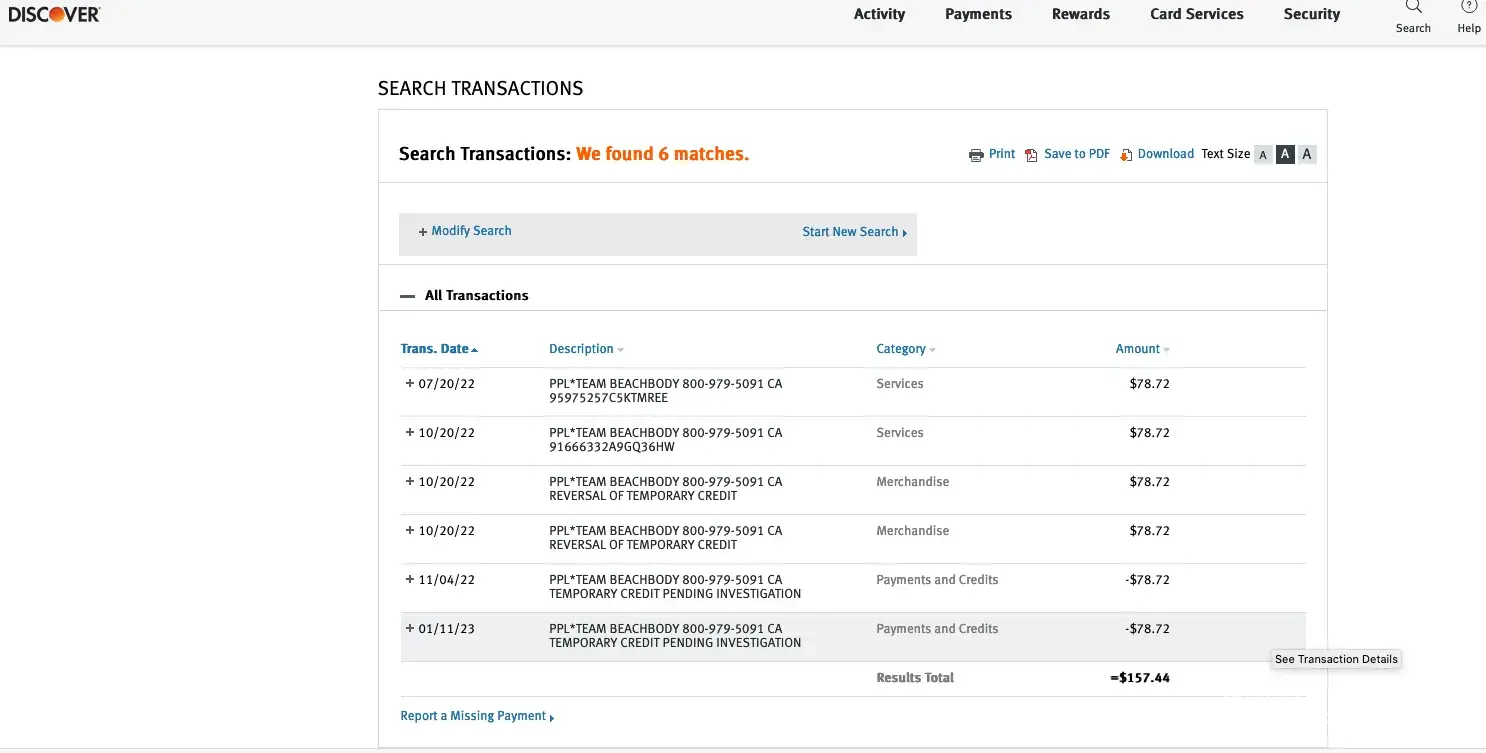Click the Print printer icon
The width and height of the screenshot is (1486, 753).
point(976,155)
